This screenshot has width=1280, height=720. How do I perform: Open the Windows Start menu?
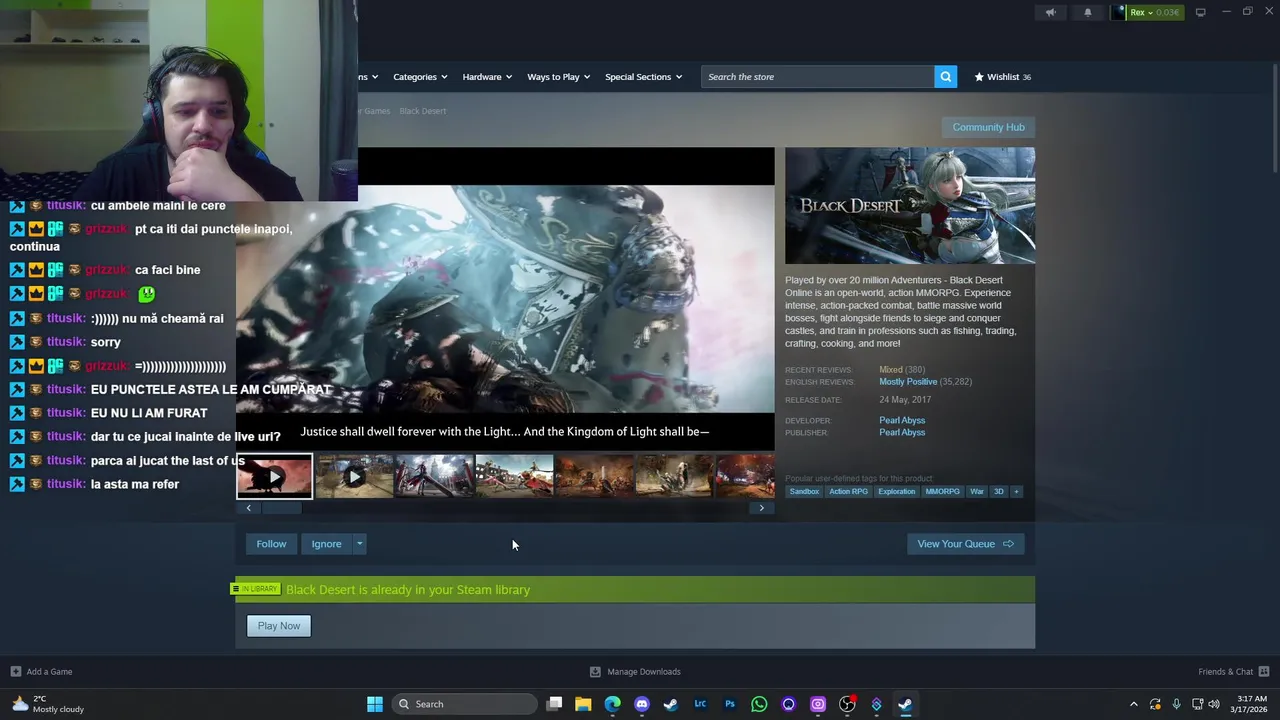coord(374,704)
